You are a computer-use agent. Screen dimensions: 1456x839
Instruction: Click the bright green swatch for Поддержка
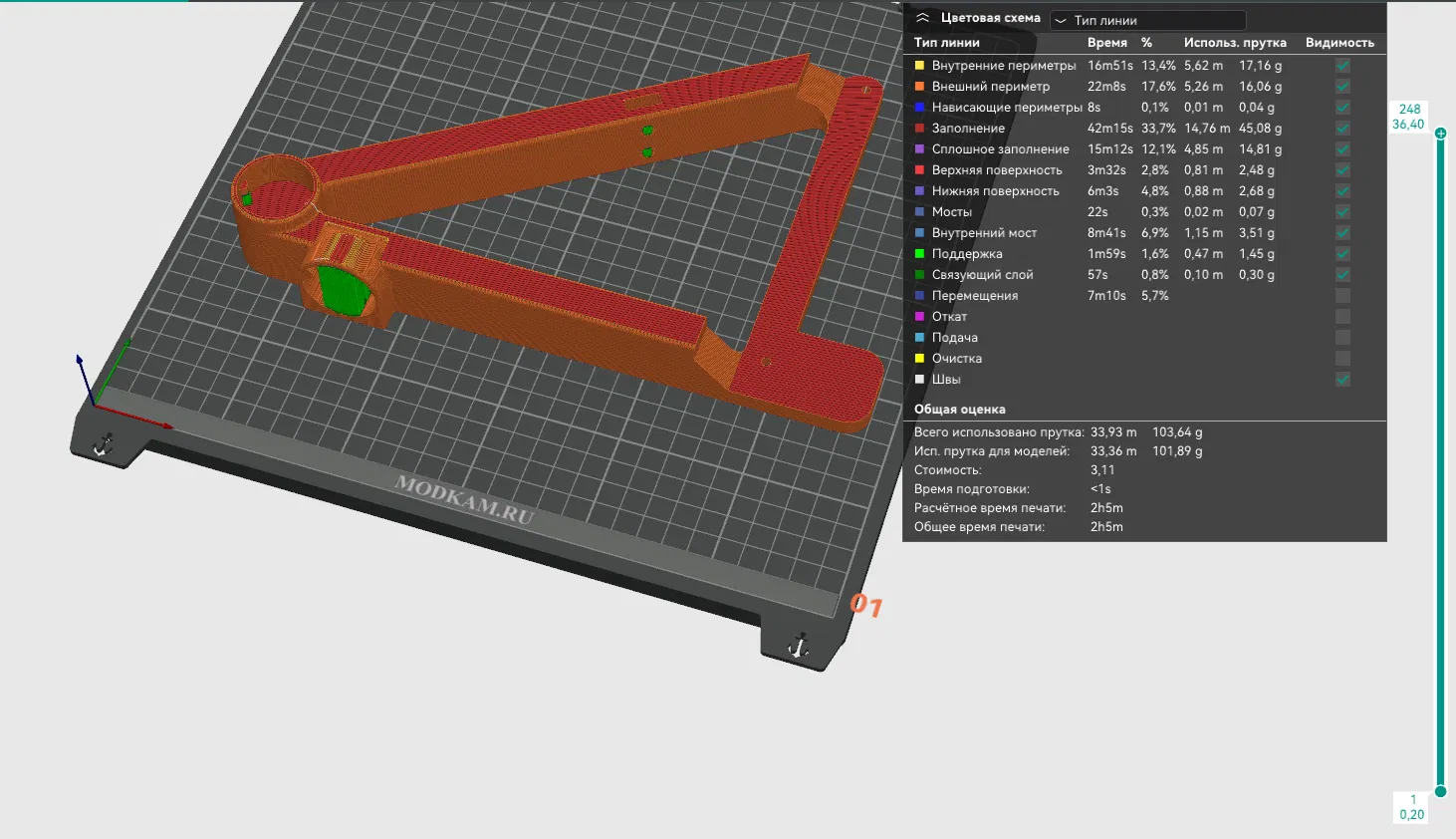tap(920, 254)
